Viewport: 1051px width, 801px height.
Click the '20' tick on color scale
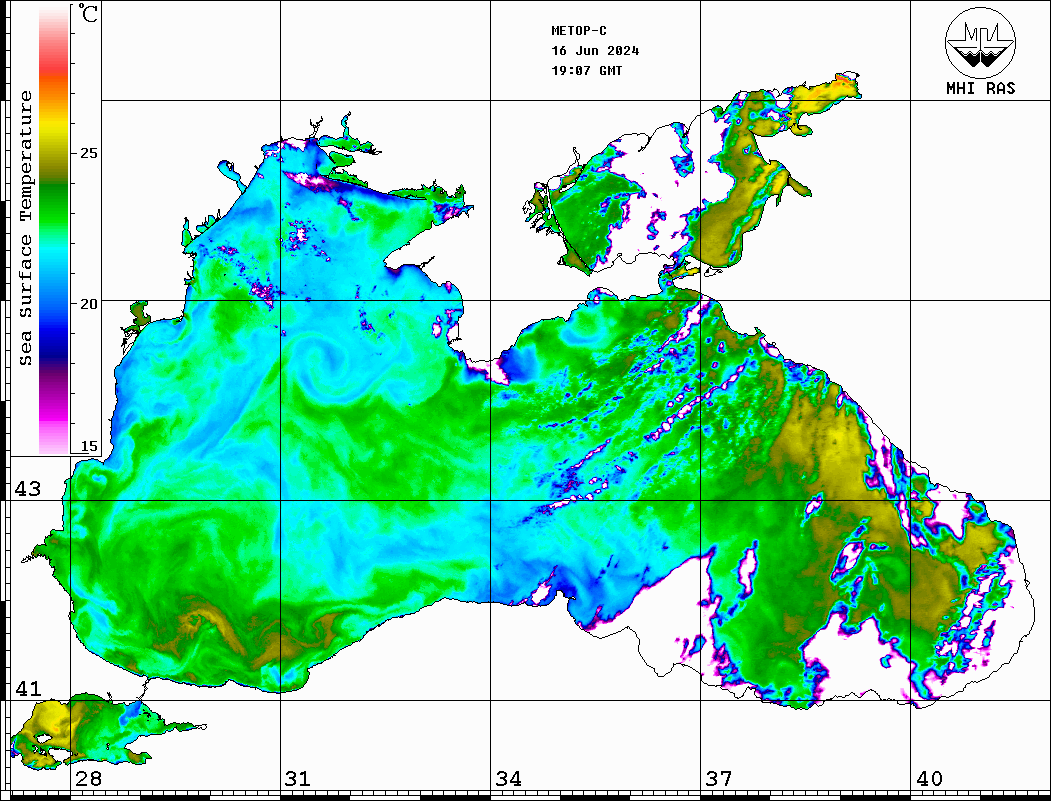(88, 304)
